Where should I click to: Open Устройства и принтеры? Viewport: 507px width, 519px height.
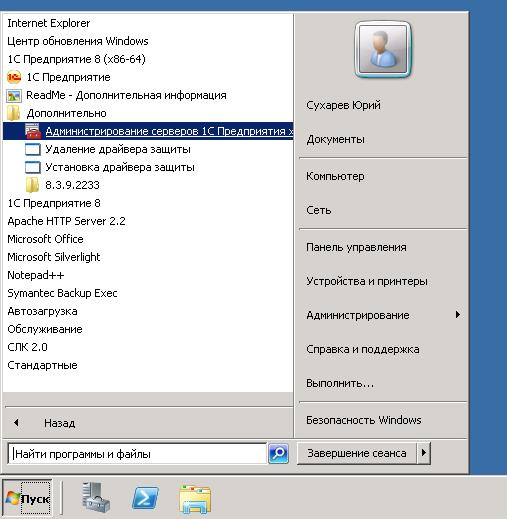click(x=367, y=281)
